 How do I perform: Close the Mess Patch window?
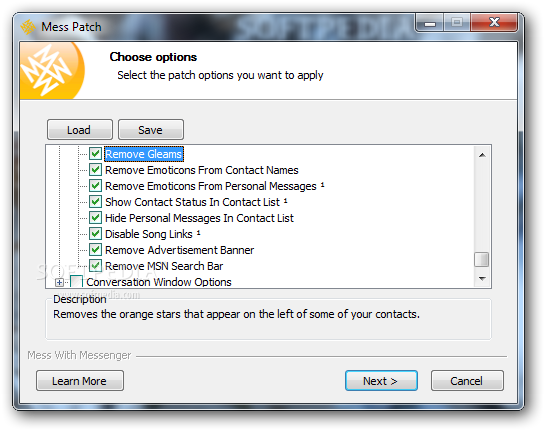point(494,23)
